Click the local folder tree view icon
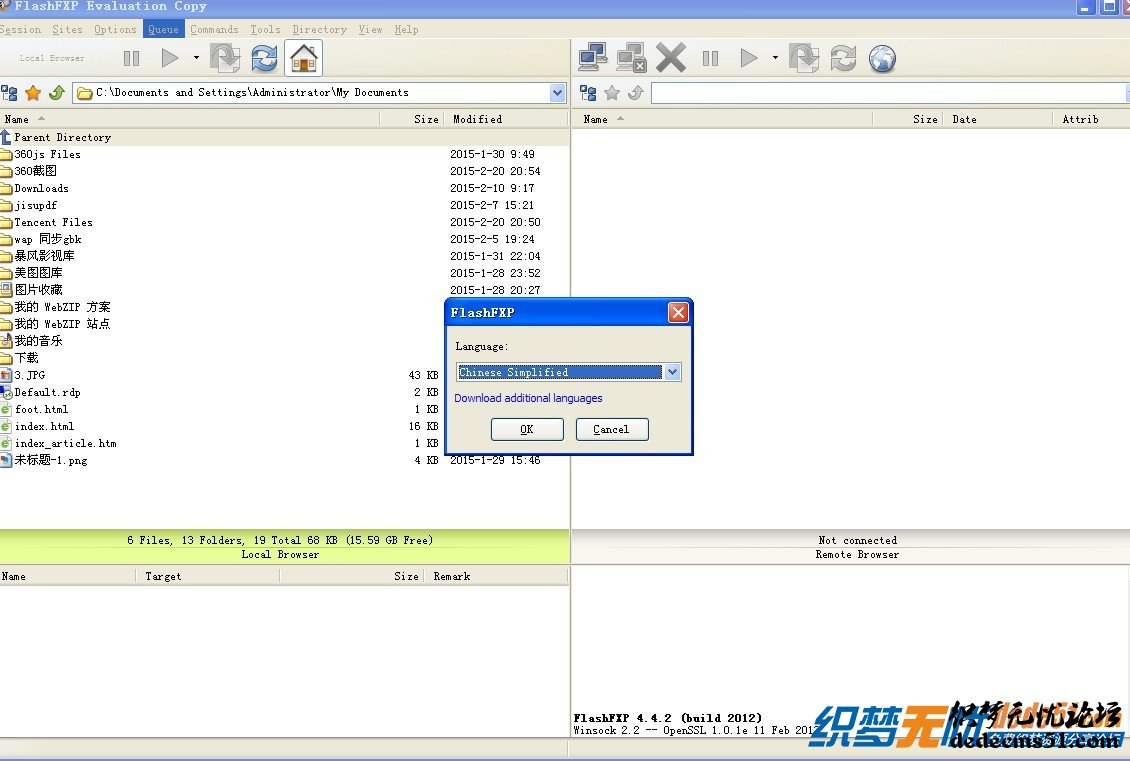The height and width of the screenshot is (761, 1130). click(x=10, y=93)
